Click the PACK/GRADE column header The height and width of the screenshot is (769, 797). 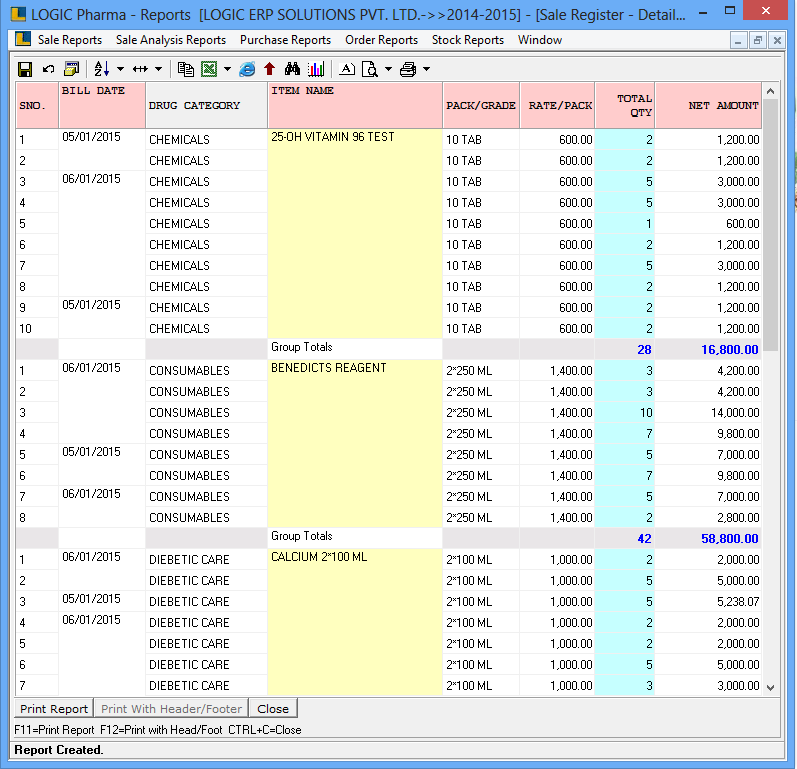481,105
